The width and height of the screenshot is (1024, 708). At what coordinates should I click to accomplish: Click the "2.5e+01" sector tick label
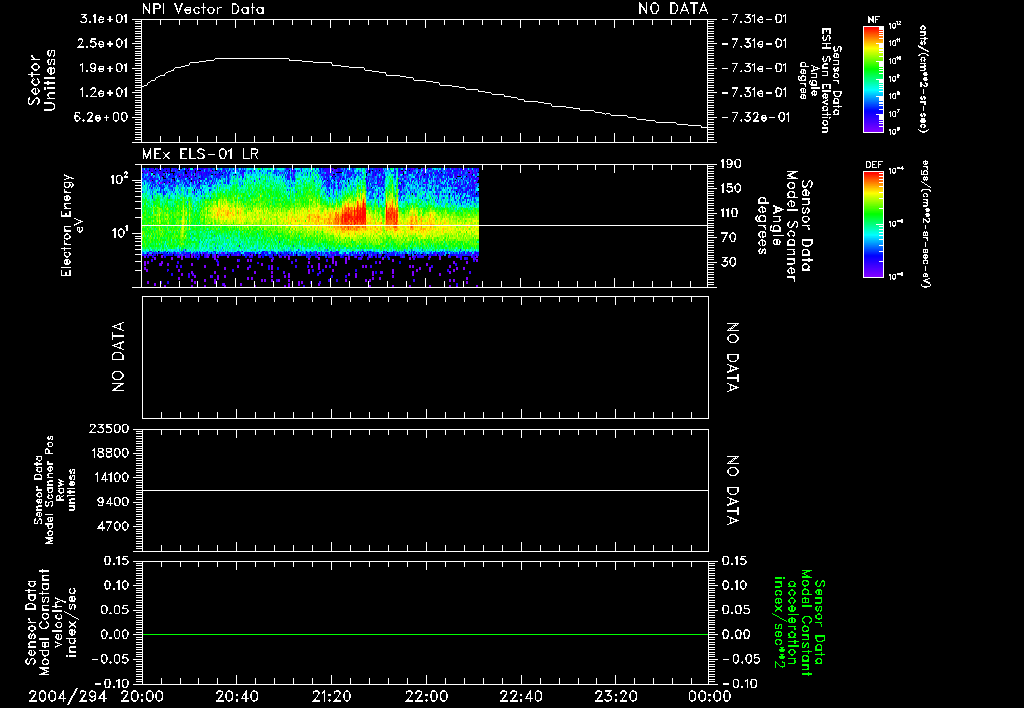click(104, 43)
